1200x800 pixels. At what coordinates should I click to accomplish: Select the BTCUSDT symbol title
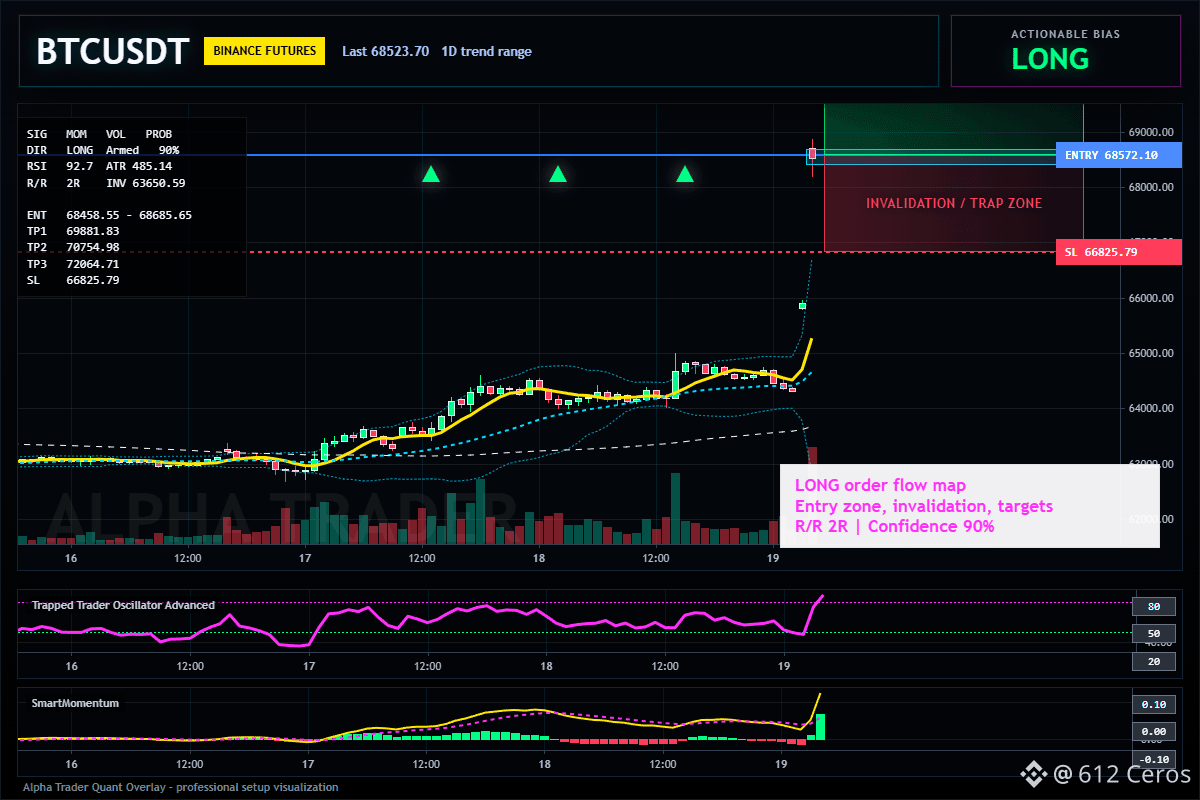point(112,51)
